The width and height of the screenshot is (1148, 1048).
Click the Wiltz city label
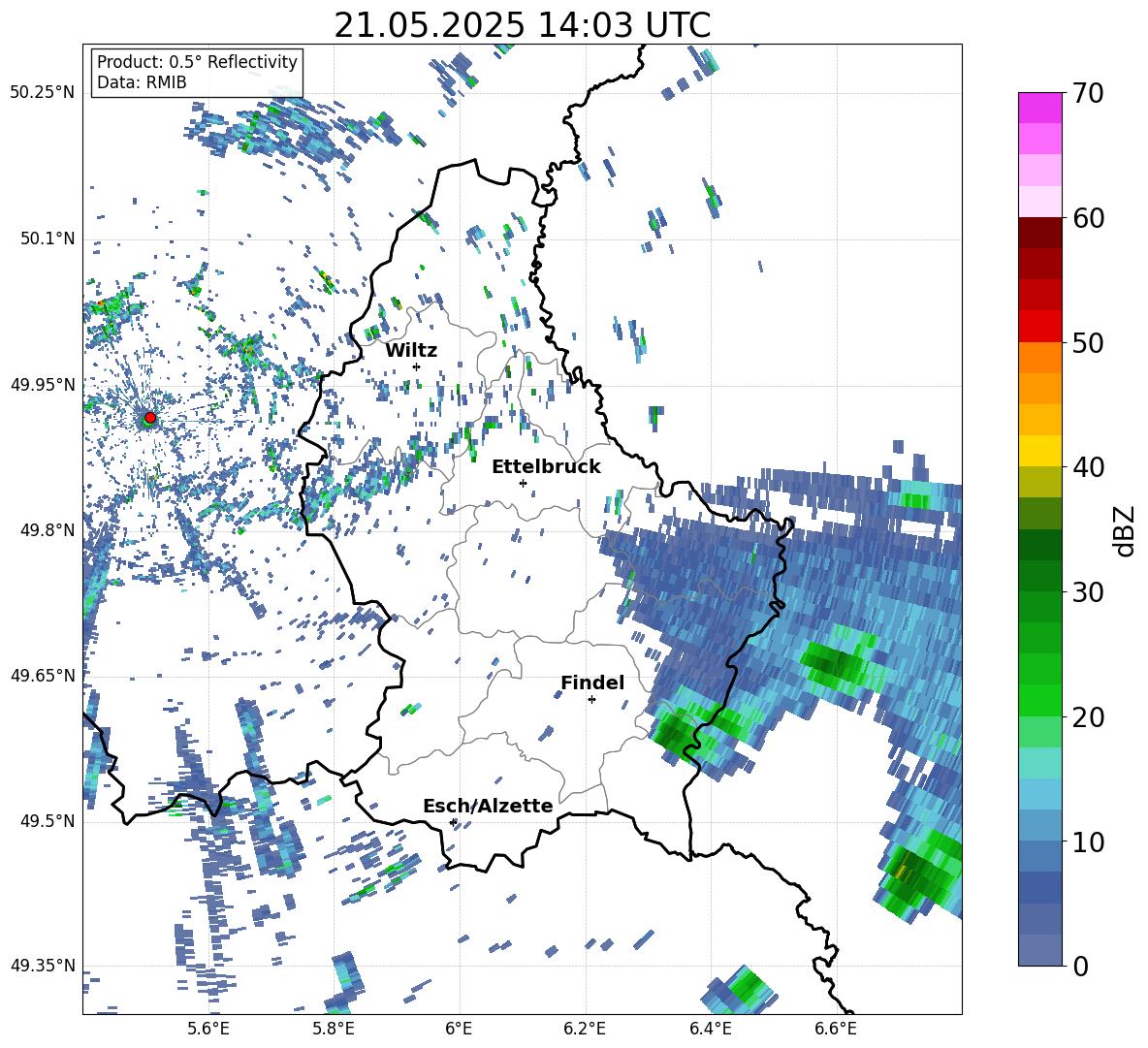411,350
